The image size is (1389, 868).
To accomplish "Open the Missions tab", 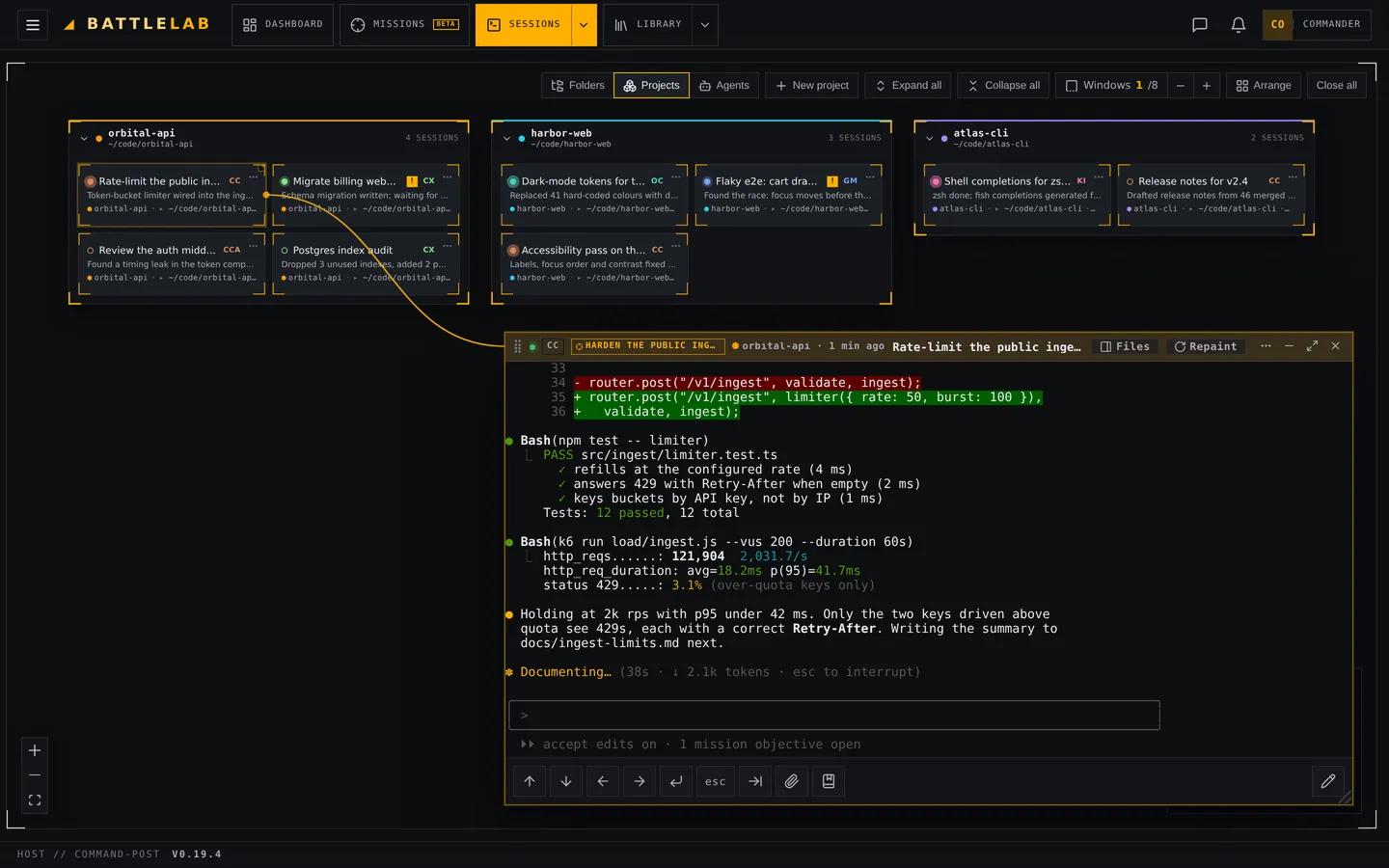I will pos(405,25).
